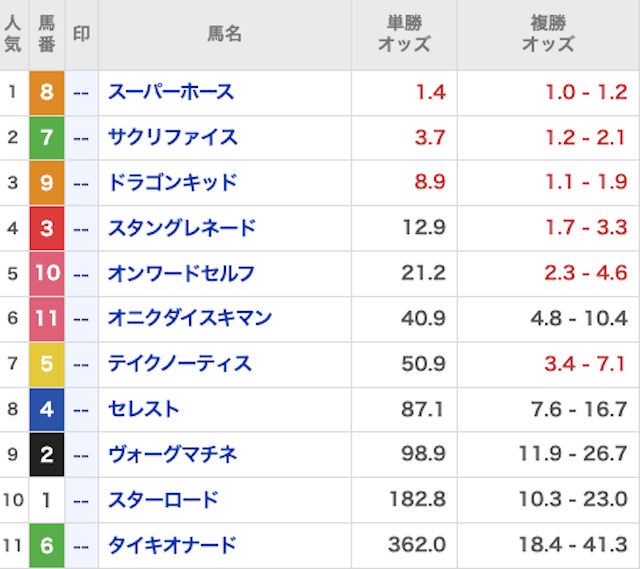
Task: Click the yellow horse number 5 badge
Action: coord(46,364)
